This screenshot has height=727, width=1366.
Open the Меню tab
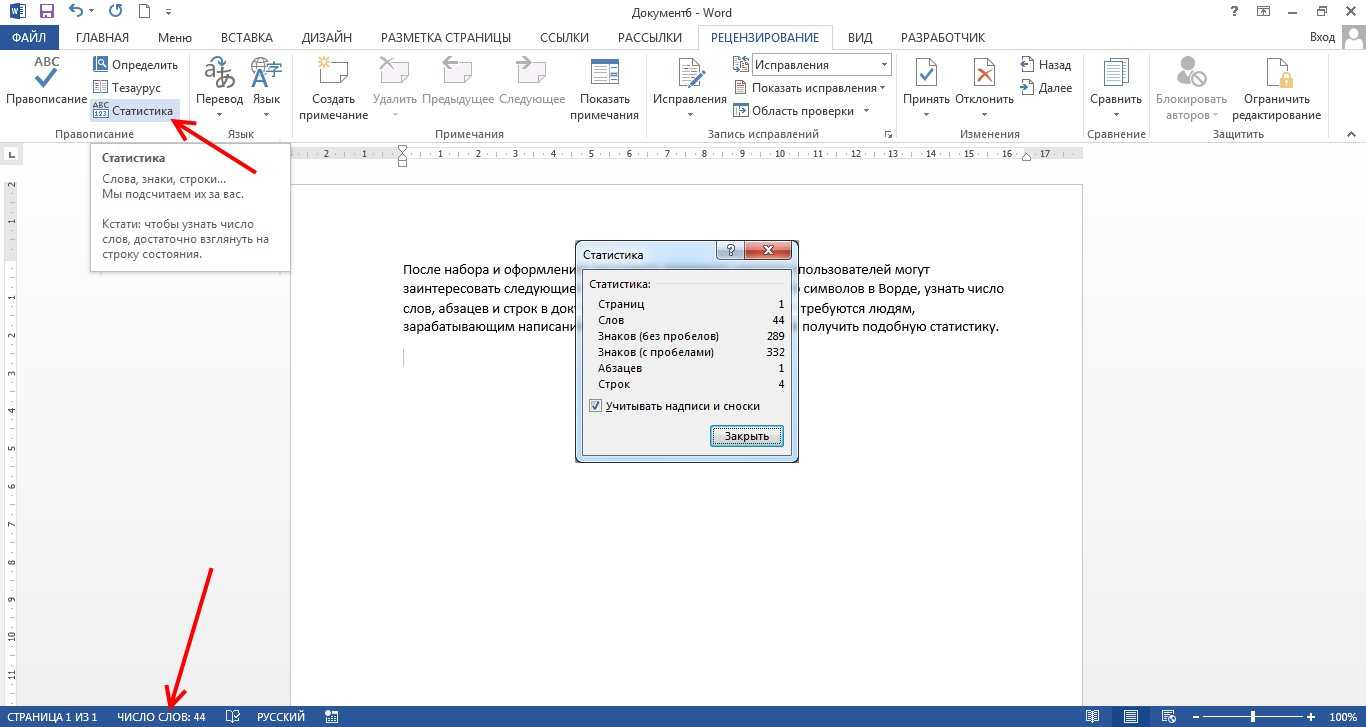(x=175, y=37)
